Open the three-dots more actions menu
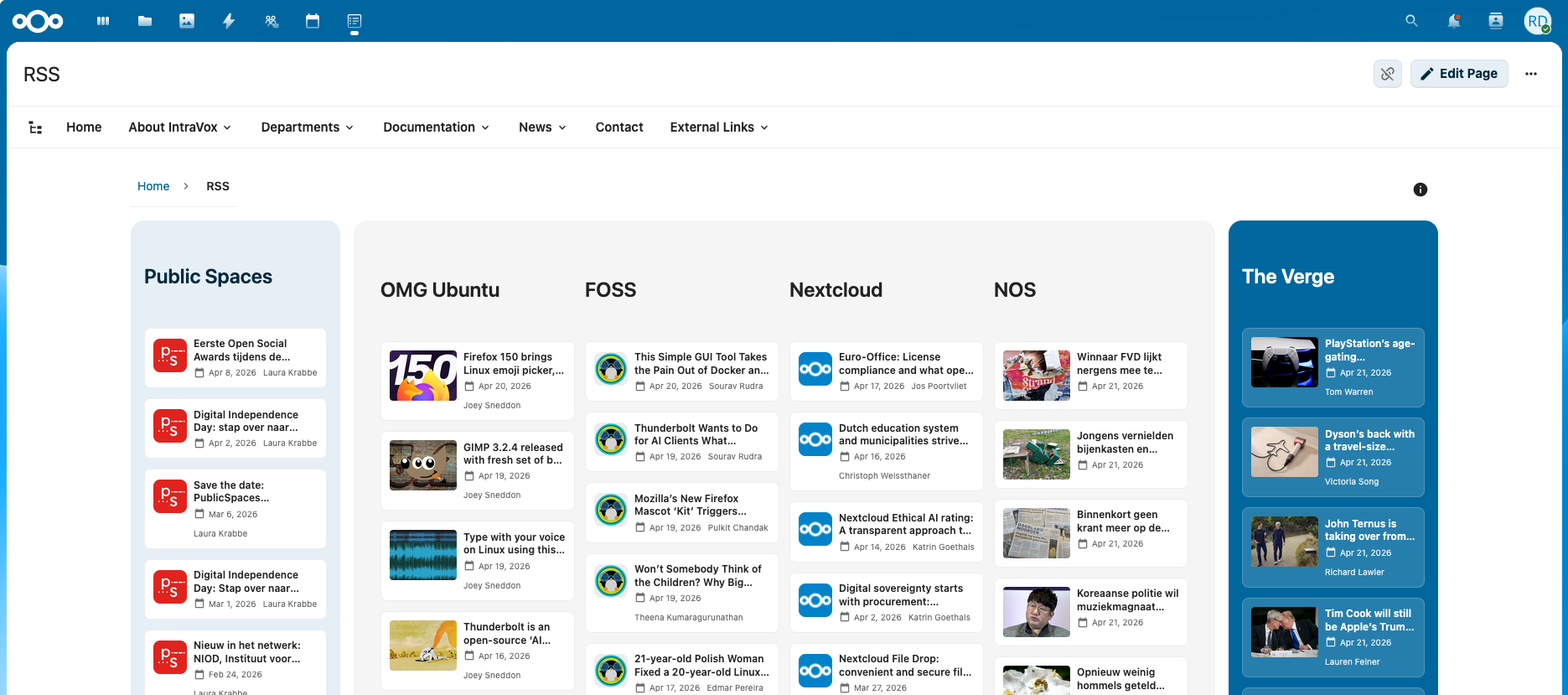Viewport: 1568px width, 695px height. (x=1531, y=74)
